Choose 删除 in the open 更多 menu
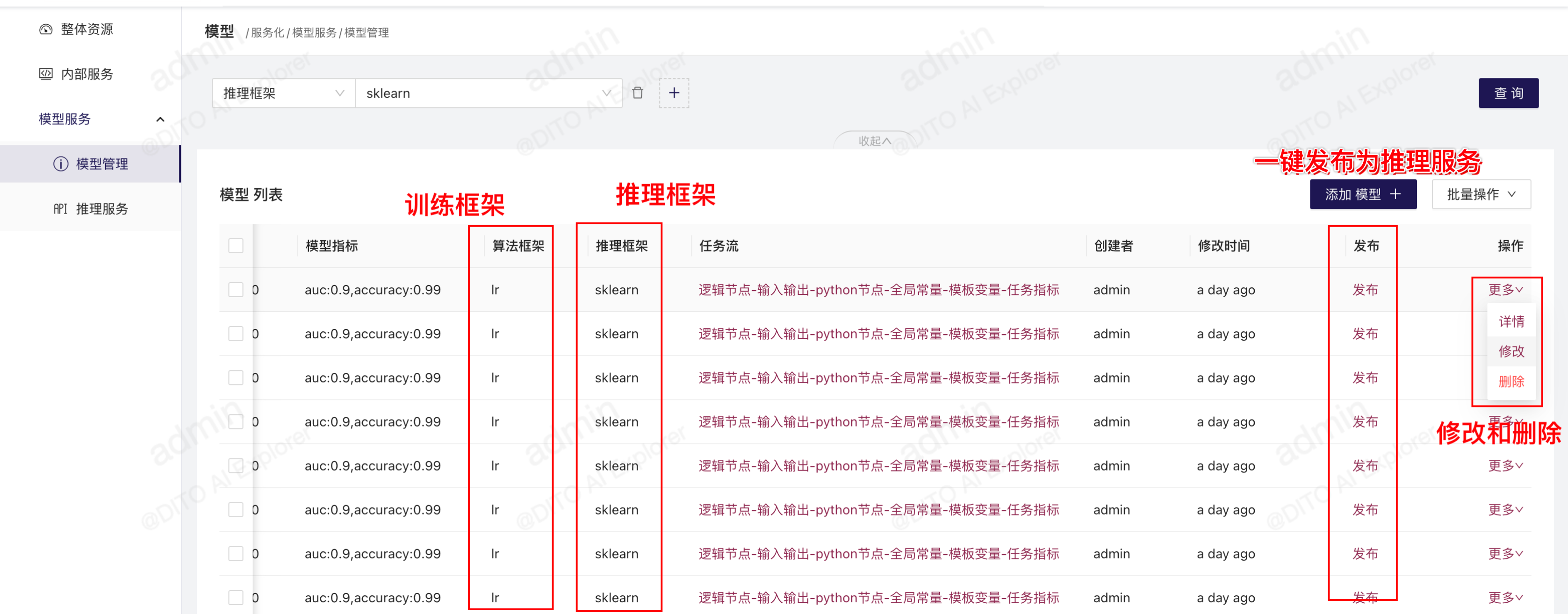The image size is (1568, 614). click(x=1511, y=382)
